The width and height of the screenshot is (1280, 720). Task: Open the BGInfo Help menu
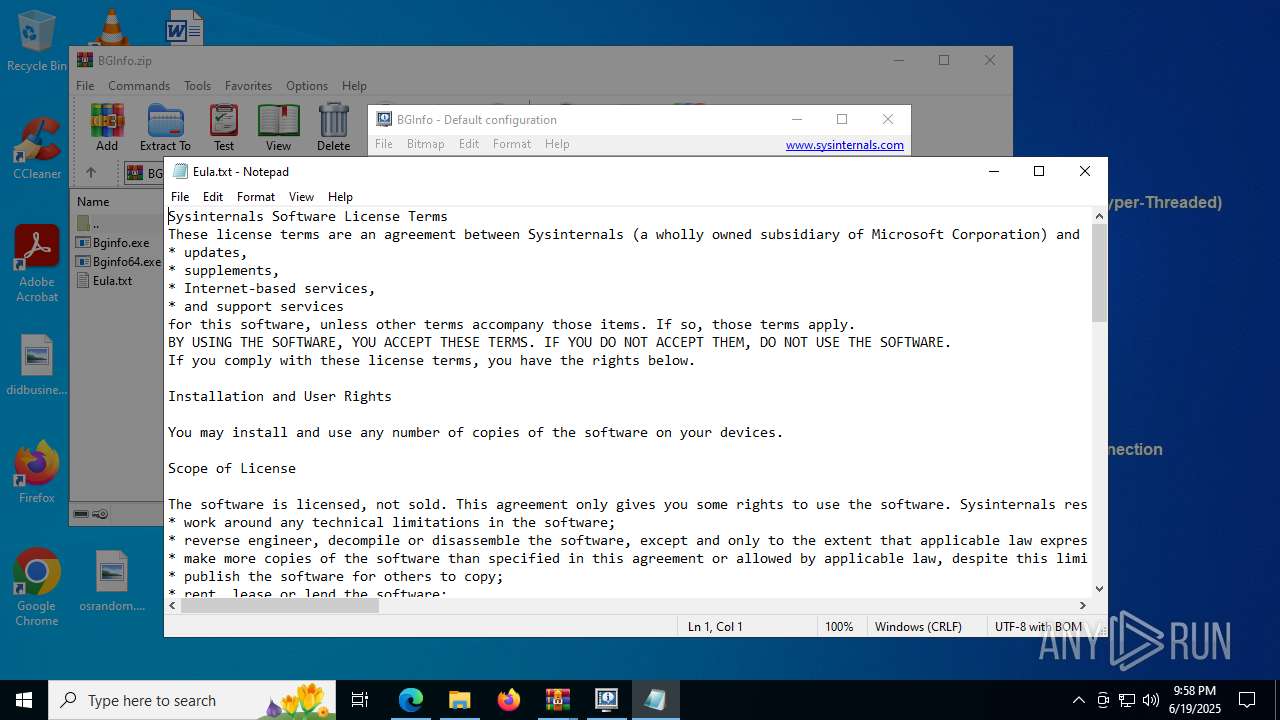pyautogui.click(x=557, y=144)
